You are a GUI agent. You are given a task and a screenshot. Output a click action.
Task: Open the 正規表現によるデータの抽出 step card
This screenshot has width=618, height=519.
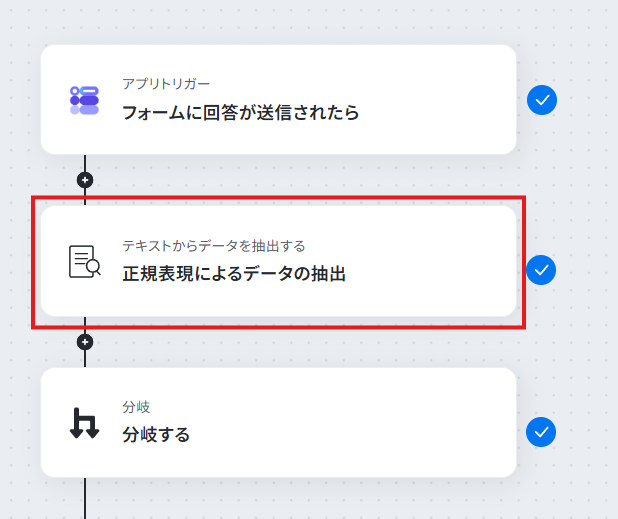pyautogui.click(x=279, y=261)
